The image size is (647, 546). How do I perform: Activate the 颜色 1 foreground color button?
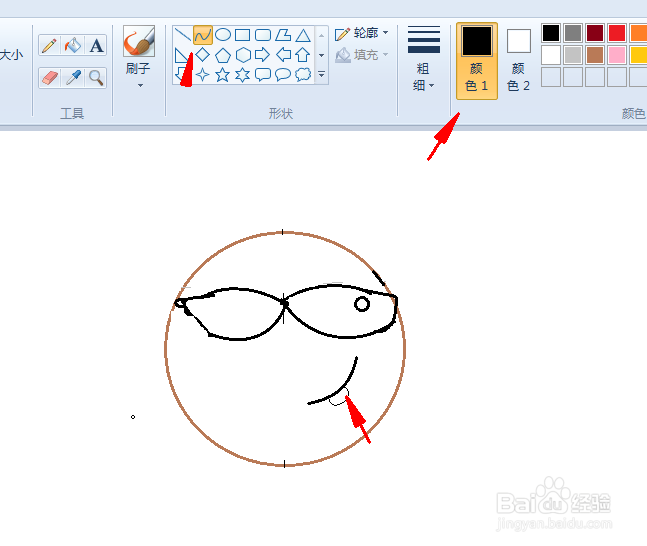(x=477, y=61)
